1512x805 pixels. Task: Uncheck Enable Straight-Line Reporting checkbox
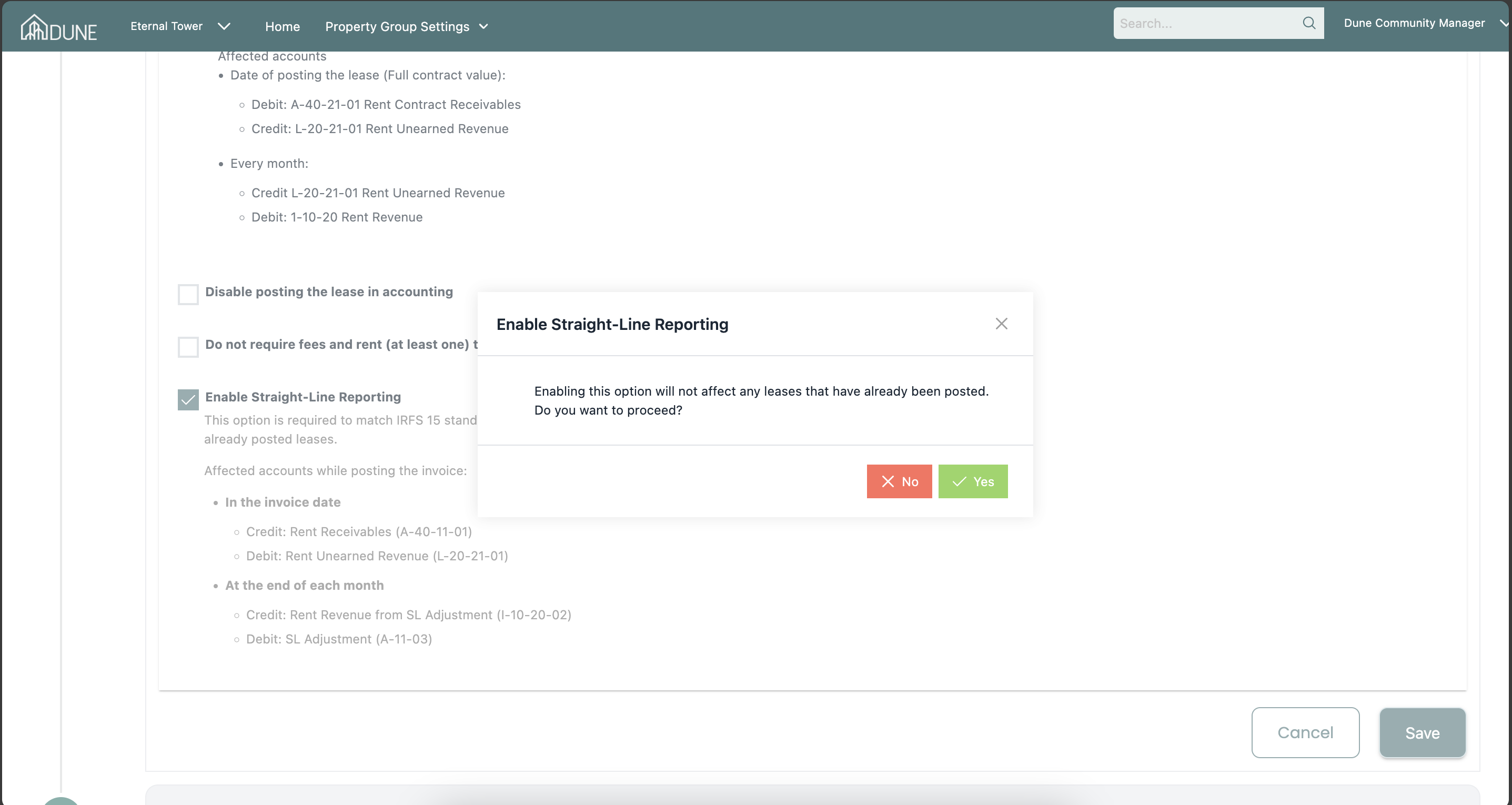[188, 399]
